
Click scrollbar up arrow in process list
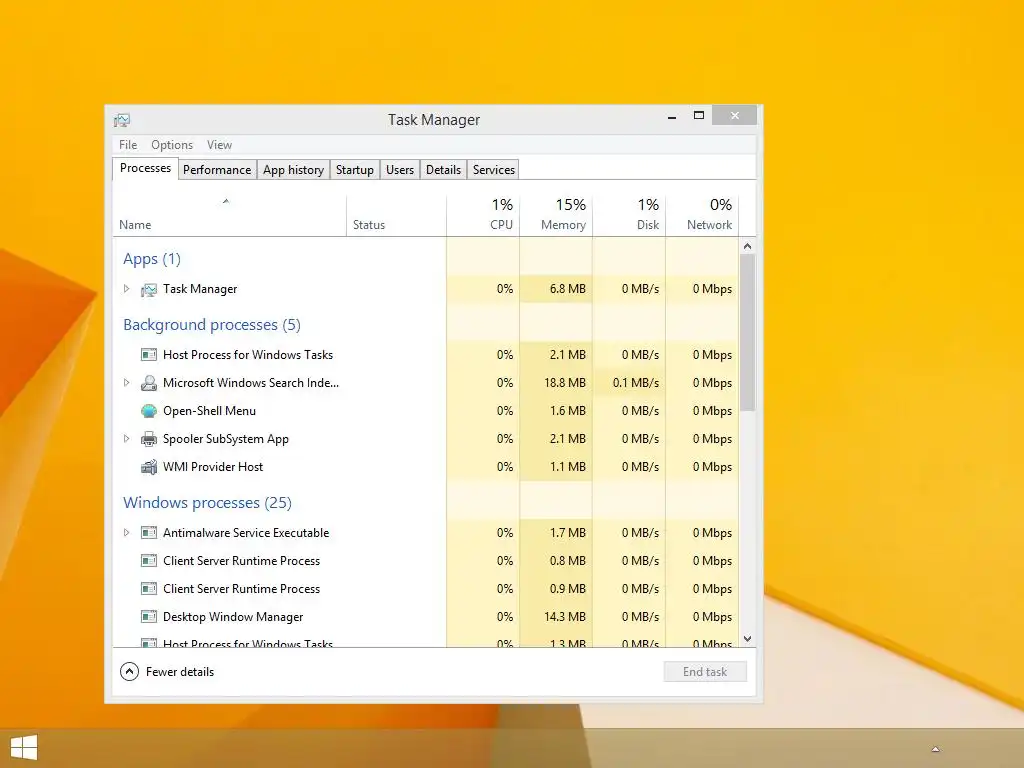[x=748, y=246]
